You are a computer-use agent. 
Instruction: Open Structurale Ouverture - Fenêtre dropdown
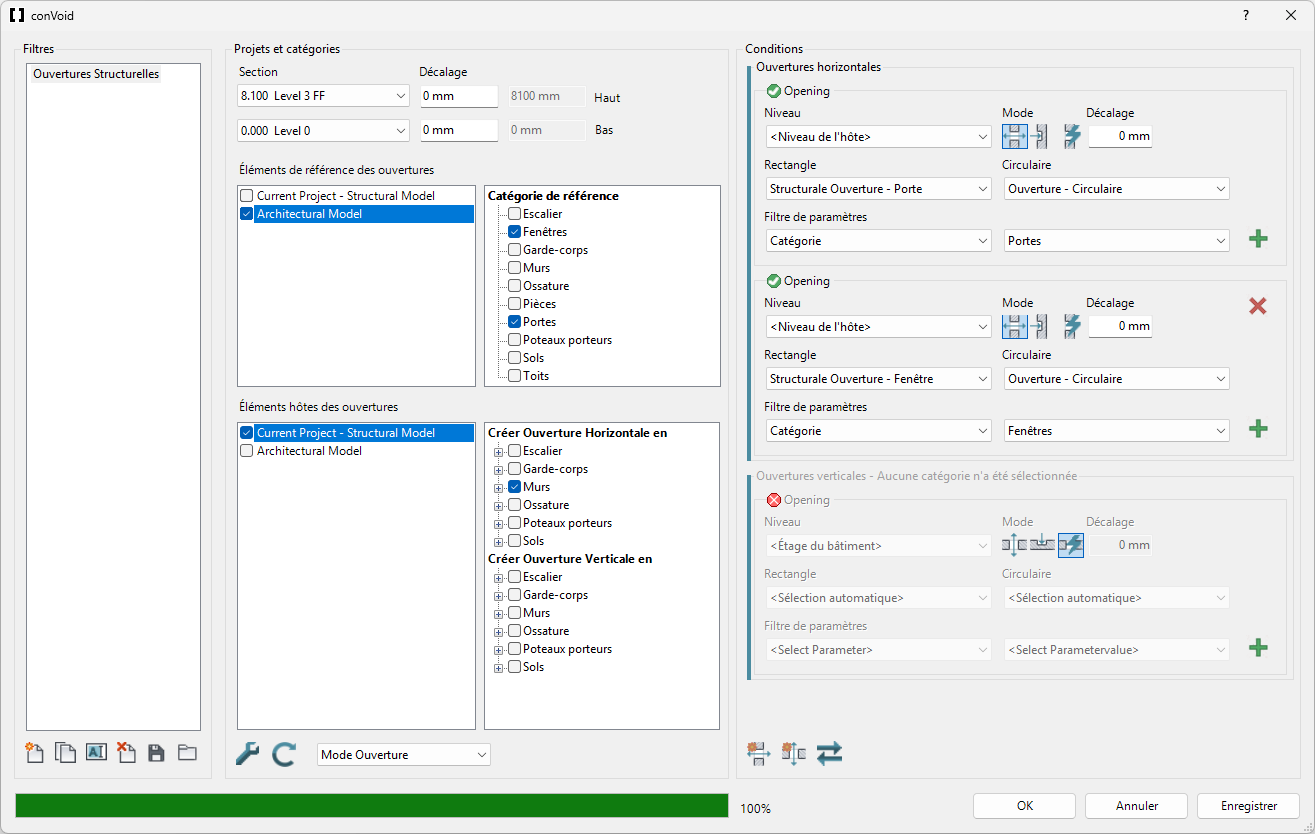[x=878, y=379]
